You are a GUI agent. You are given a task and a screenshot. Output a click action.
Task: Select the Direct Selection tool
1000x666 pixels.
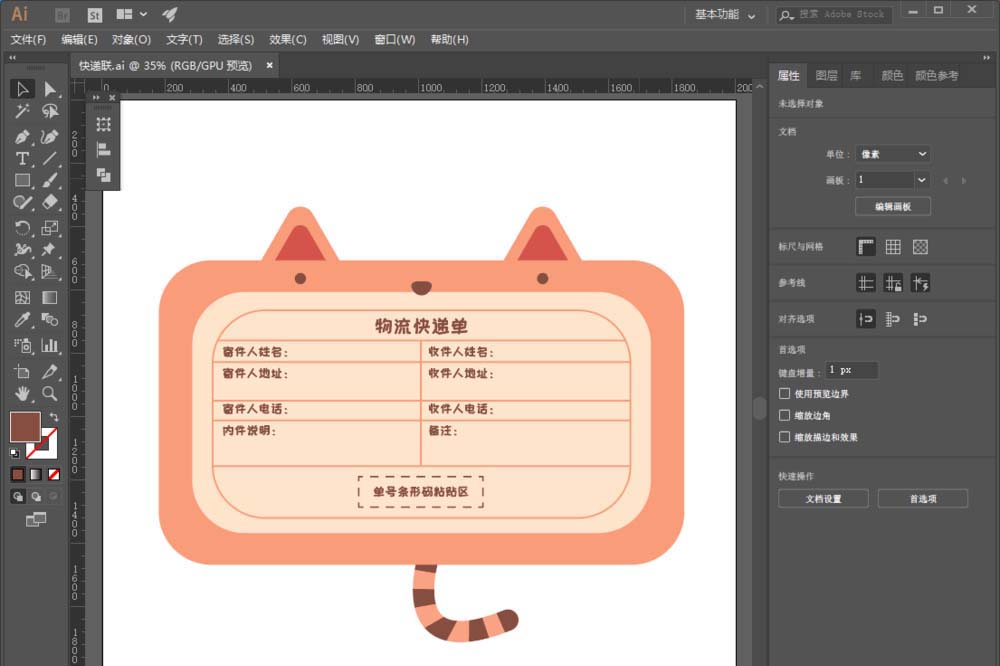pyautogui.click(x=50, y=89)
